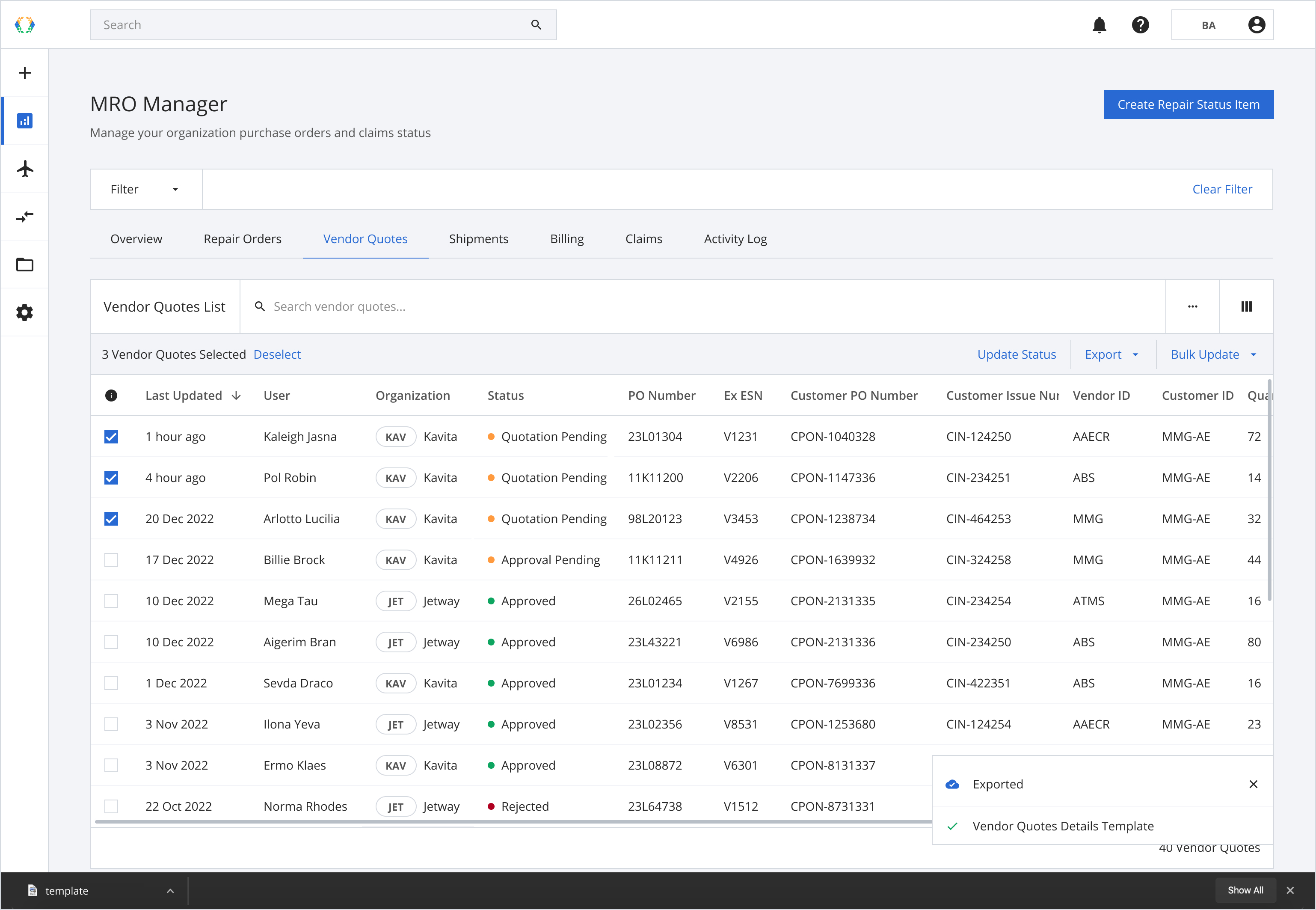Open the help question mark icon

pyautogui.click(x=1140, y=24)
